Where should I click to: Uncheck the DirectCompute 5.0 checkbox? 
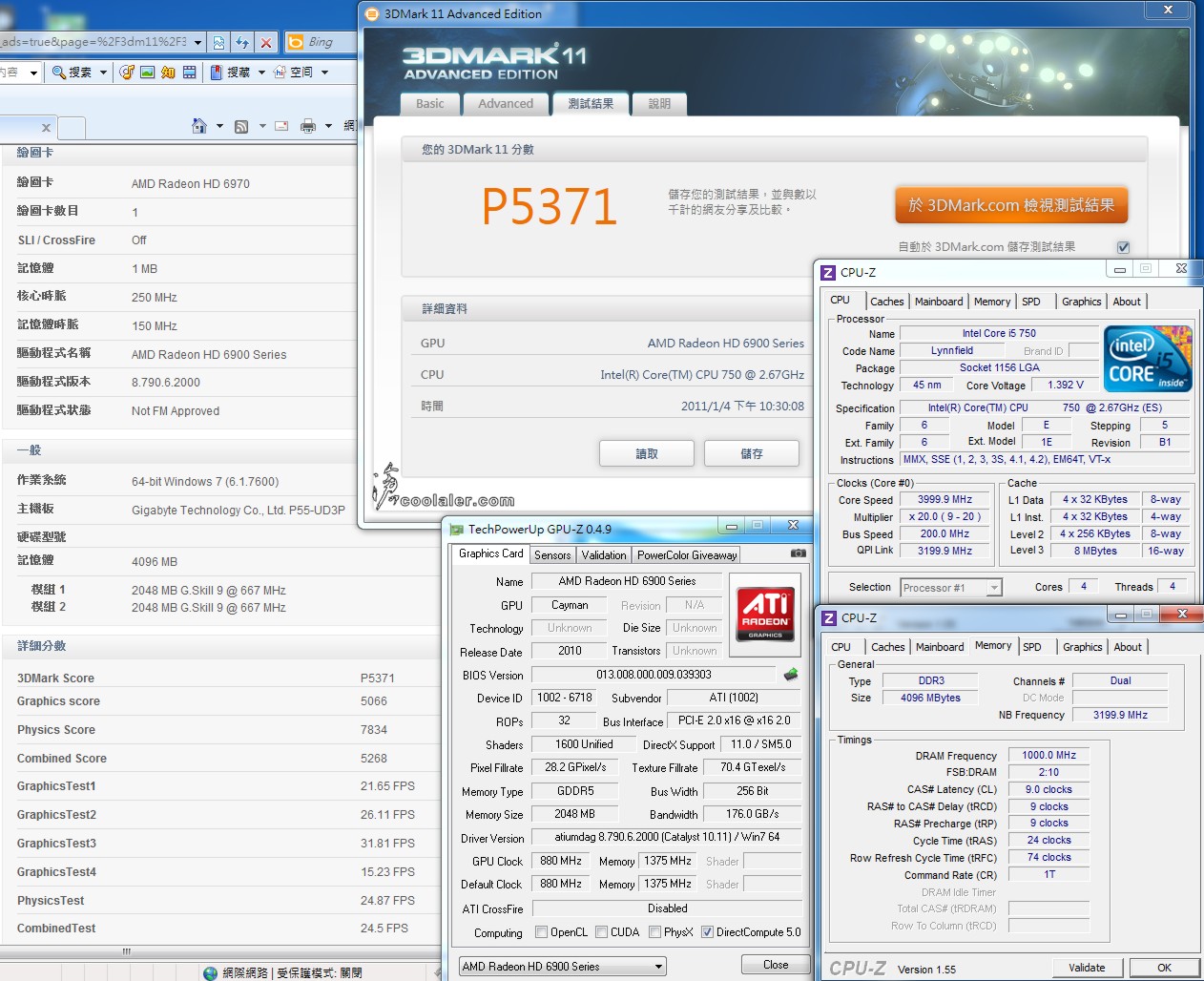(707, 932)
